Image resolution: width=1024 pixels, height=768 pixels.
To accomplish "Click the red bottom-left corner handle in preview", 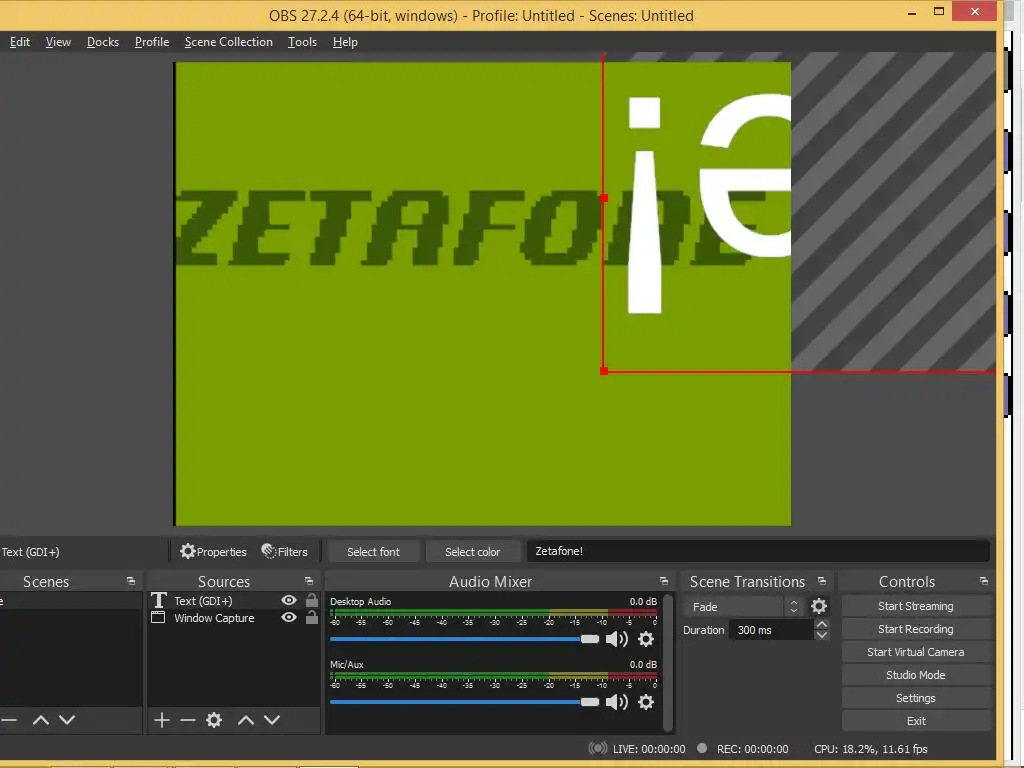I will [x=603, y=371].
